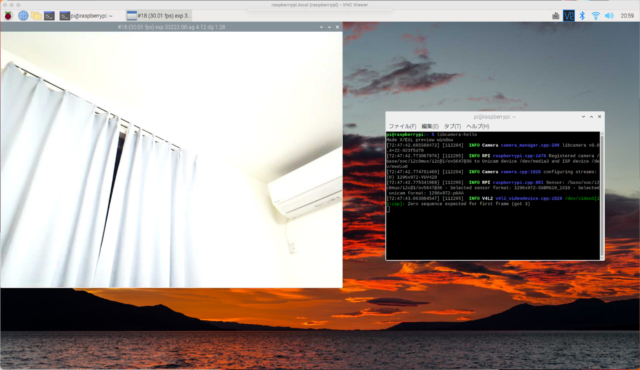Image resolution: width=640 pixels, height=370 pixels.
Task: Open the Raspberry Pi applications menu
Action: (8, 16)
